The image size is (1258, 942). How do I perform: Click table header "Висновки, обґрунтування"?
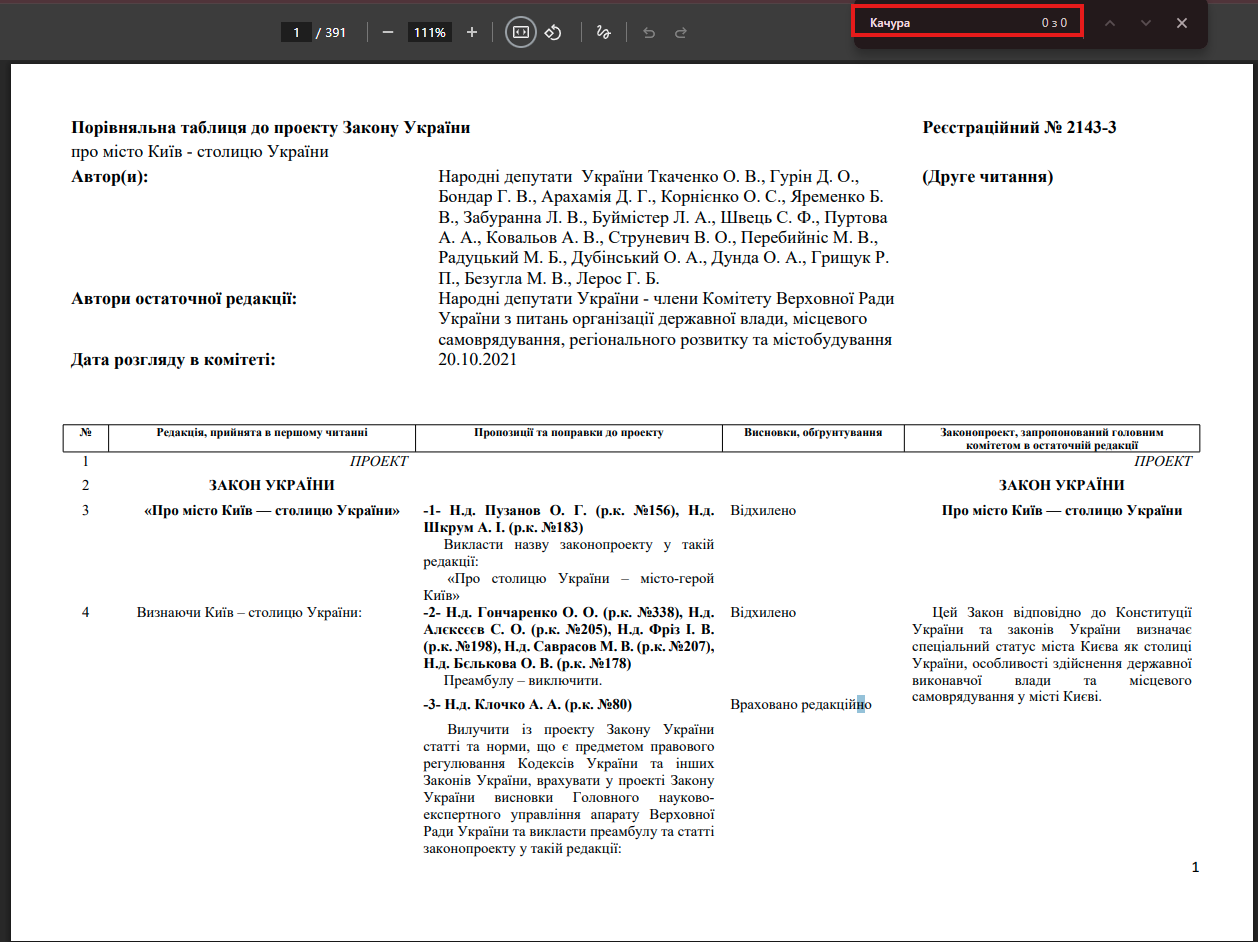tap(813, 433)
